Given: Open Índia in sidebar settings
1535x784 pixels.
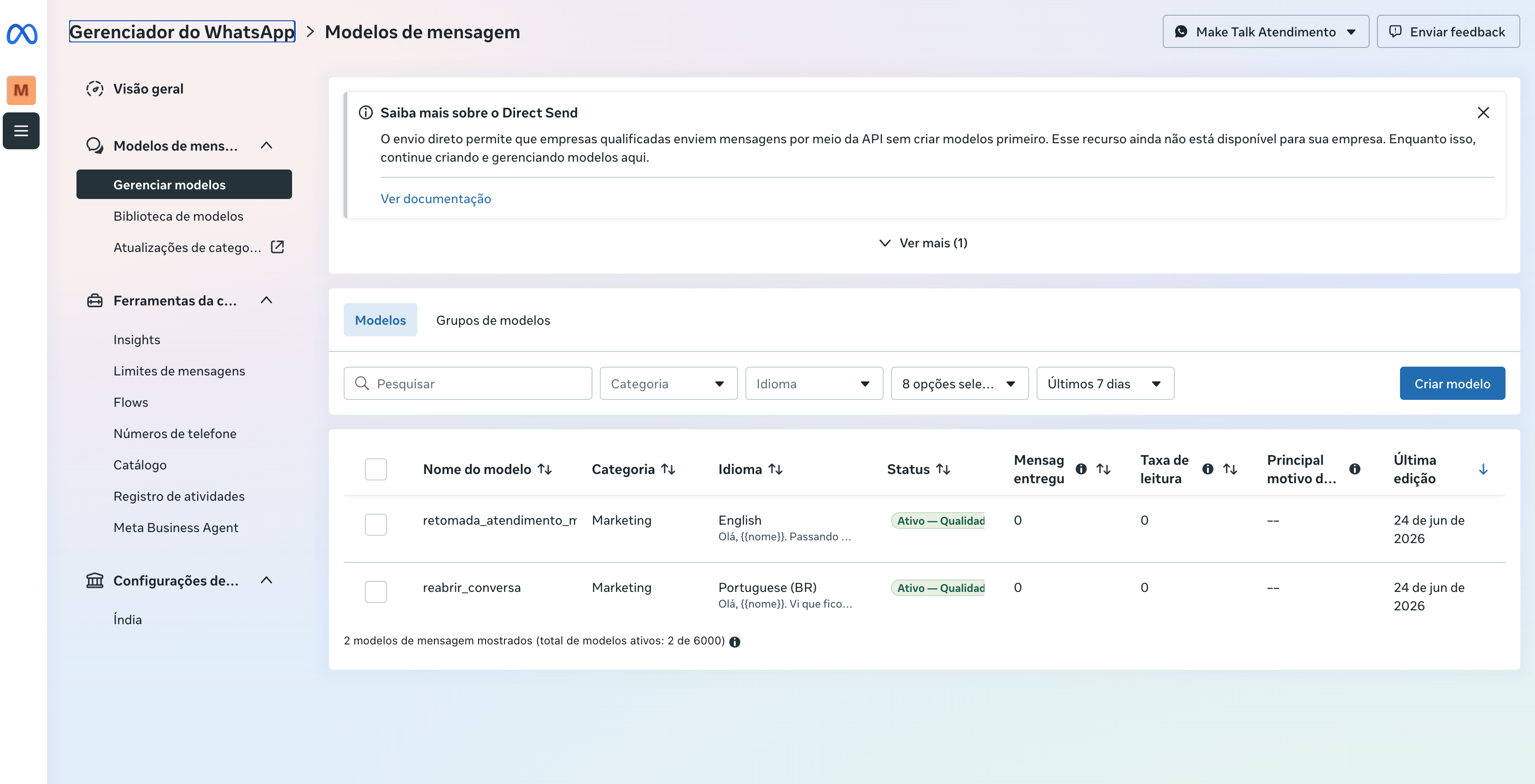Looking at the screenshot, I should pos(128,620).
